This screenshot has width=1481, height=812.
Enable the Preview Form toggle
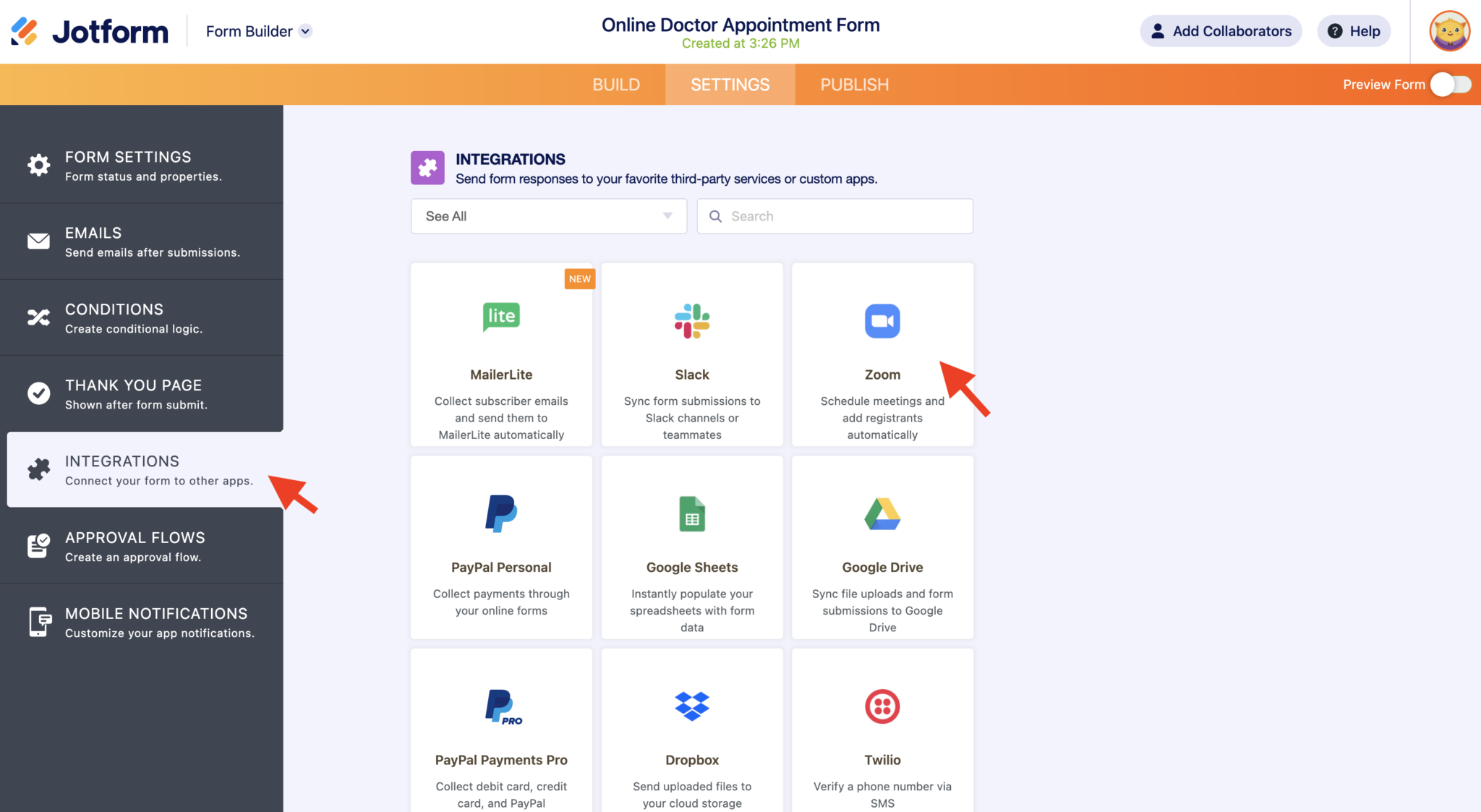(x=1450, y=84)
